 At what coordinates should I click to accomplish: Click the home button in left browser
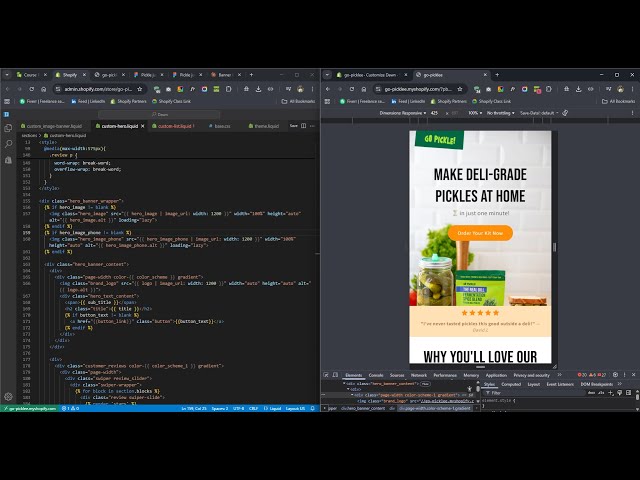44,89
